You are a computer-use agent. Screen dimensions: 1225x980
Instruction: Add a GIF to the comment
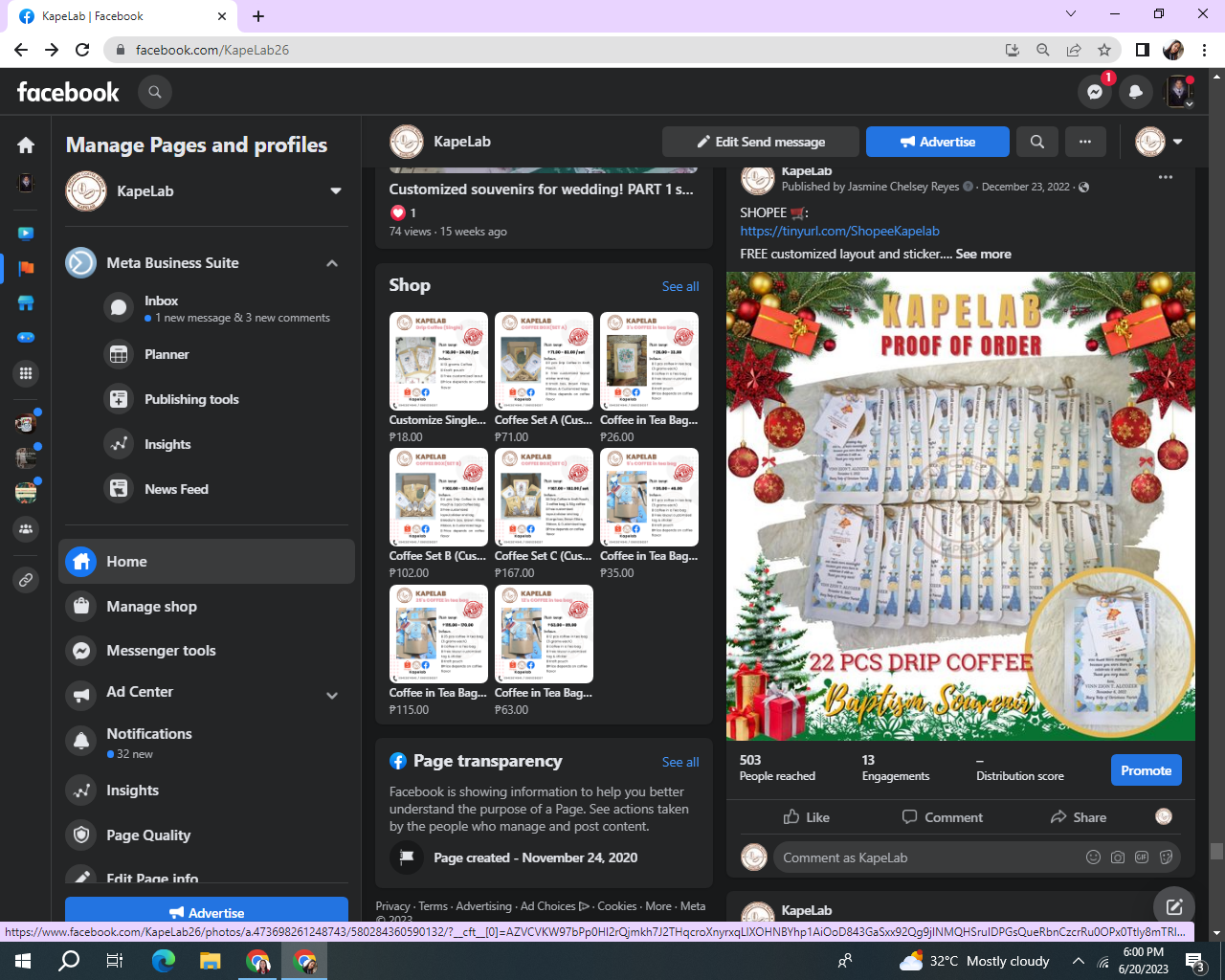(1142, 857)
